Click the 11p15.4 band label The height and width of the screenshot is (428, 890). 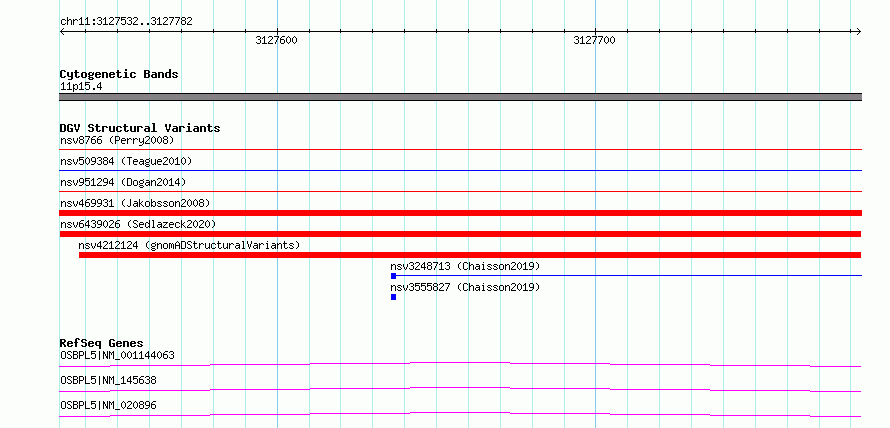click(81, 87)
